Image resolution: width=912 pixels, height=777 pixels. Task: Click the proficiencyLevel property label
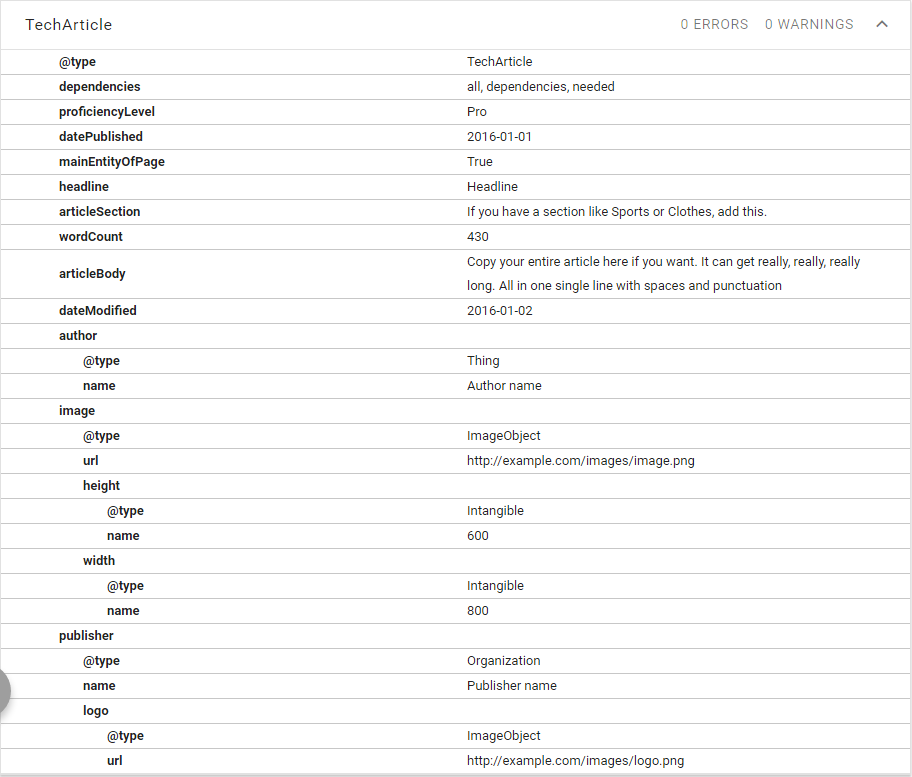click(x=107, y=112)
